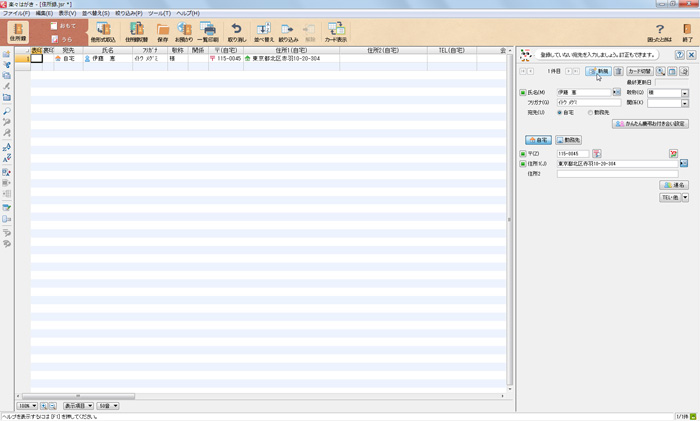The width and height of the screenshot is (700, 421).
Task: Click the 並べ替え sort icon
Action: [x=263, y=32]
